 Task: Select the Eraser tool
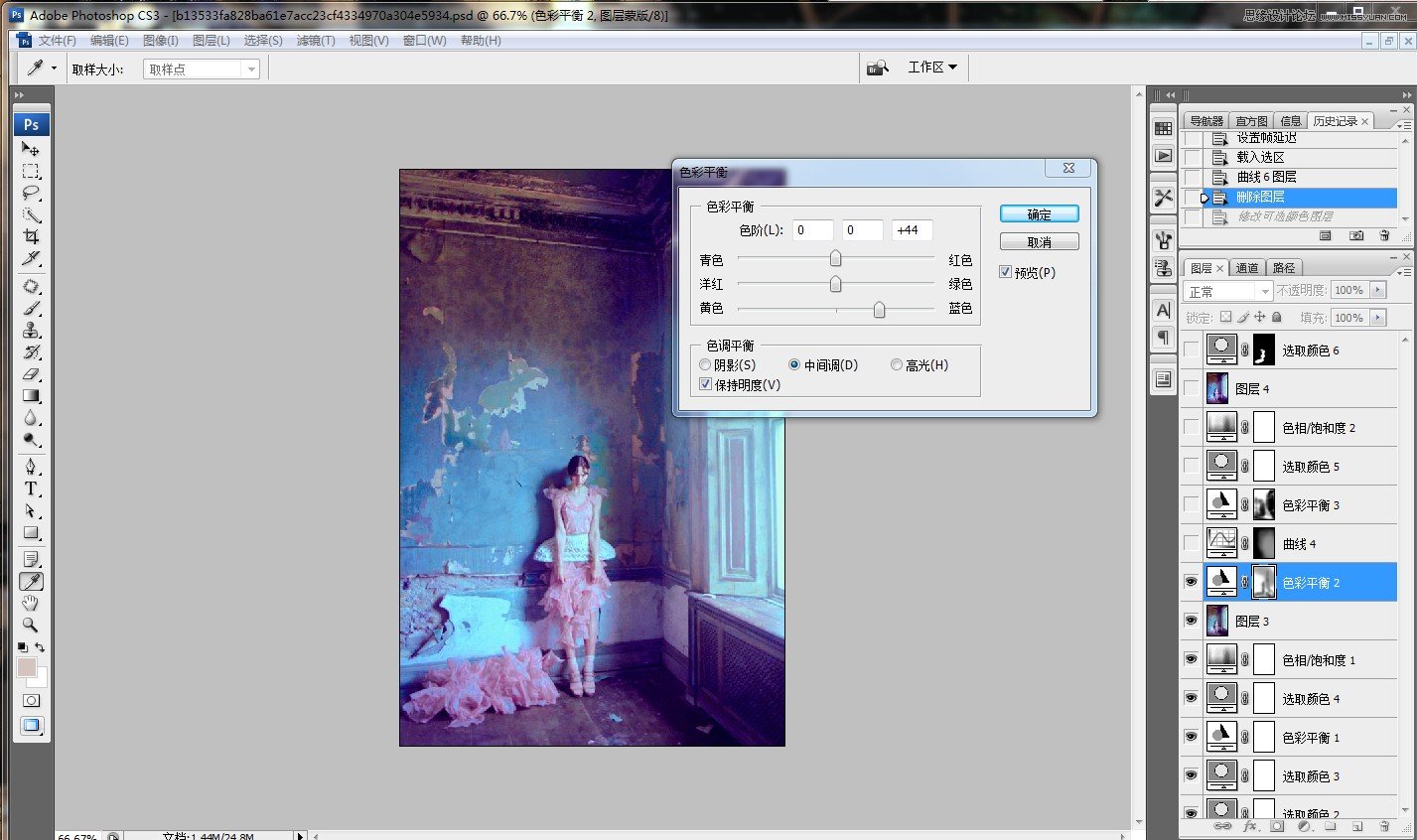(x=31, y=373)
